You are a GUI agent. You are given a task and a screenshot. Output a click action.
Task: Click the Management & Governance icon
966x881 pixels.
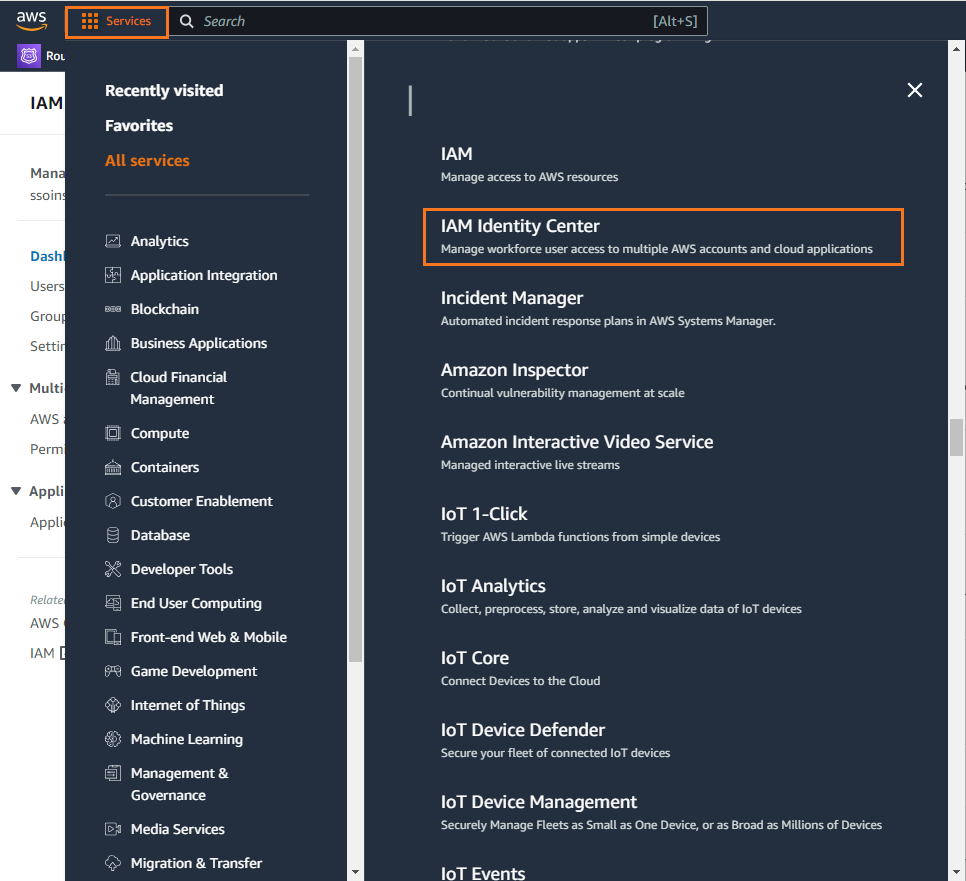pos(113,773)
